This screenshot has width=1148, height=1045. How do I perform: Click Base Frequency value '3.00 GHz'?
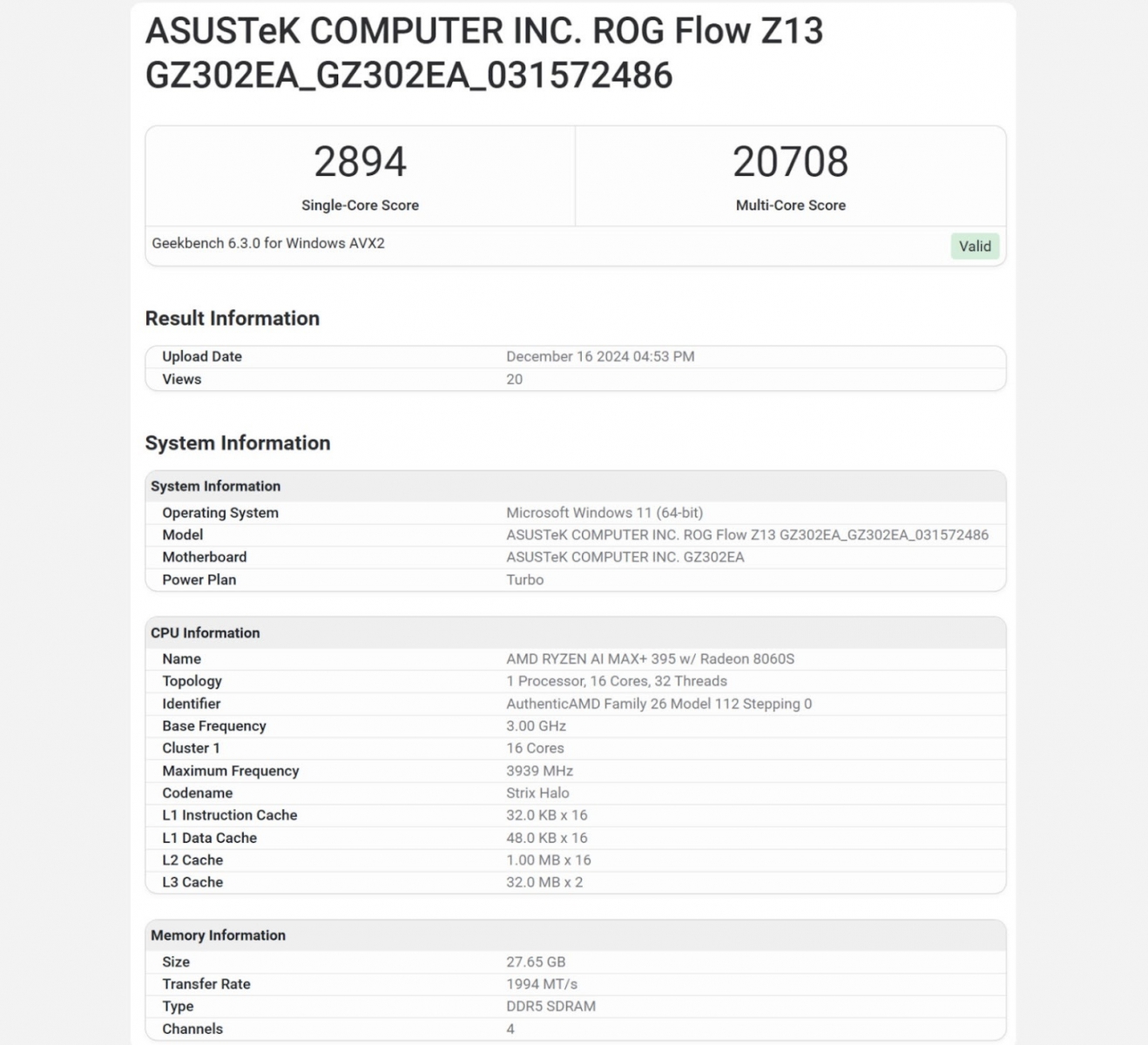536,726
